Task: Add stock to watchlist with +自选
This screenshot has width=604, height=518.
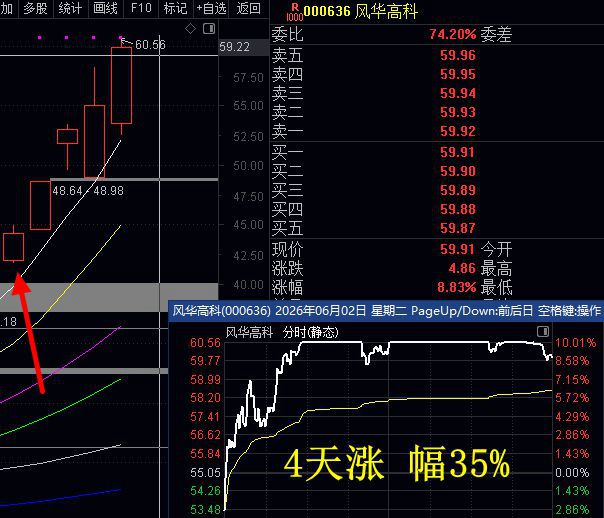Action: click(211, 8)
